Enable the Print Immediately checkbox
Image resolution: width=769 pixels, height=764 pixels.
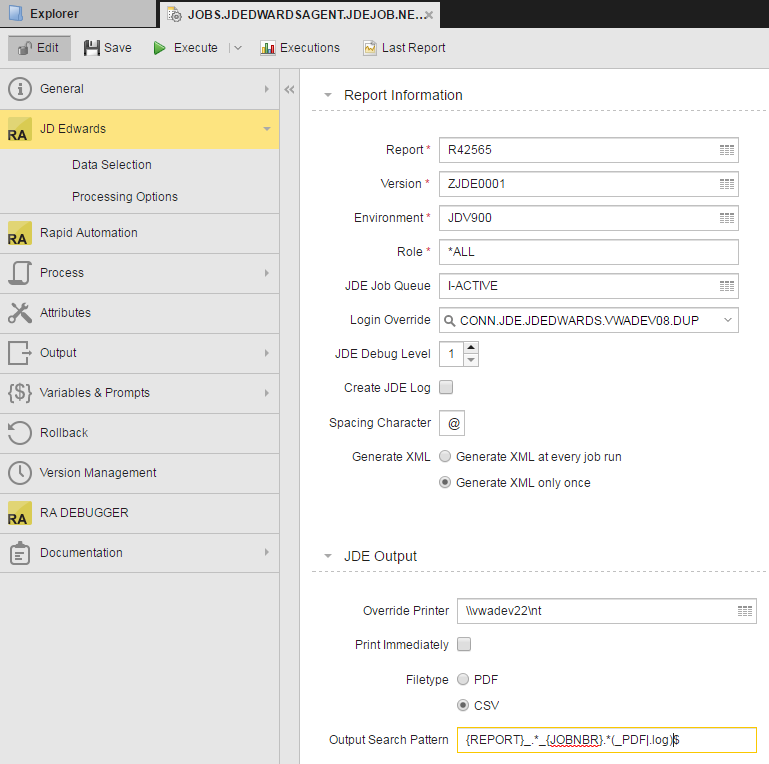coord(464,644)
